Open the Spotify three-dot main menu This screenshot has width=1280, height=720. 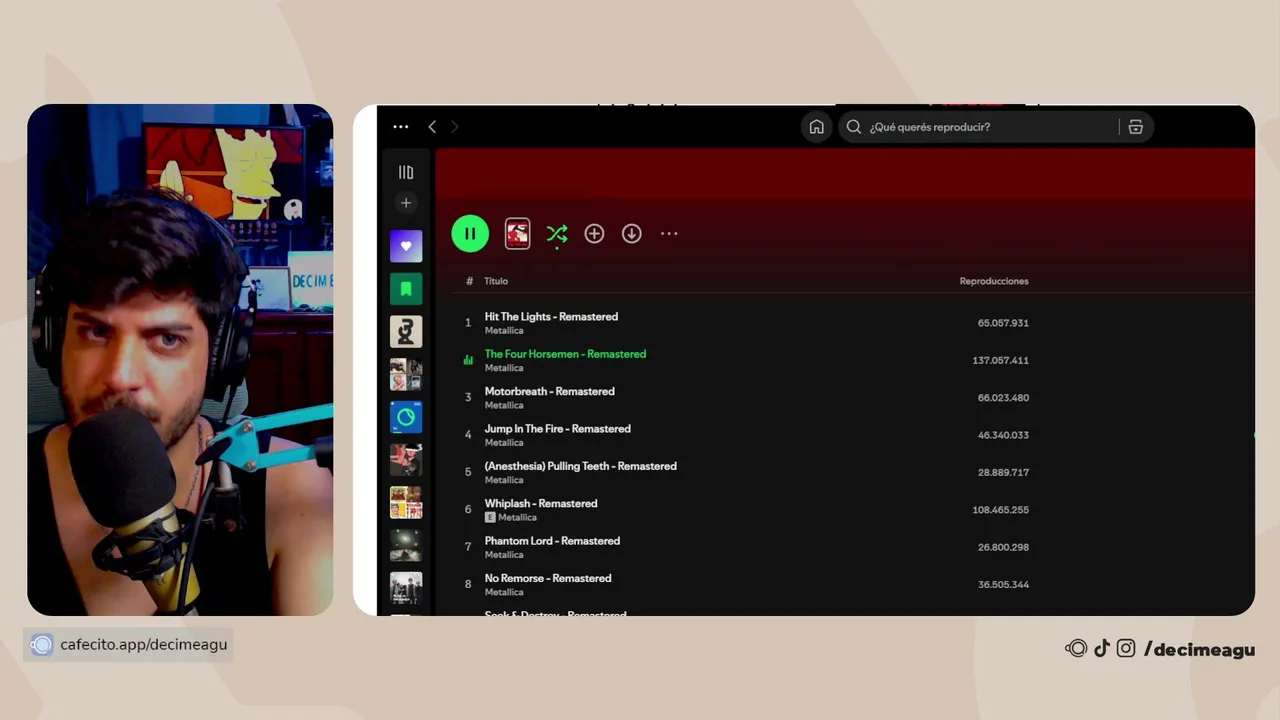[x=401, y=127]
